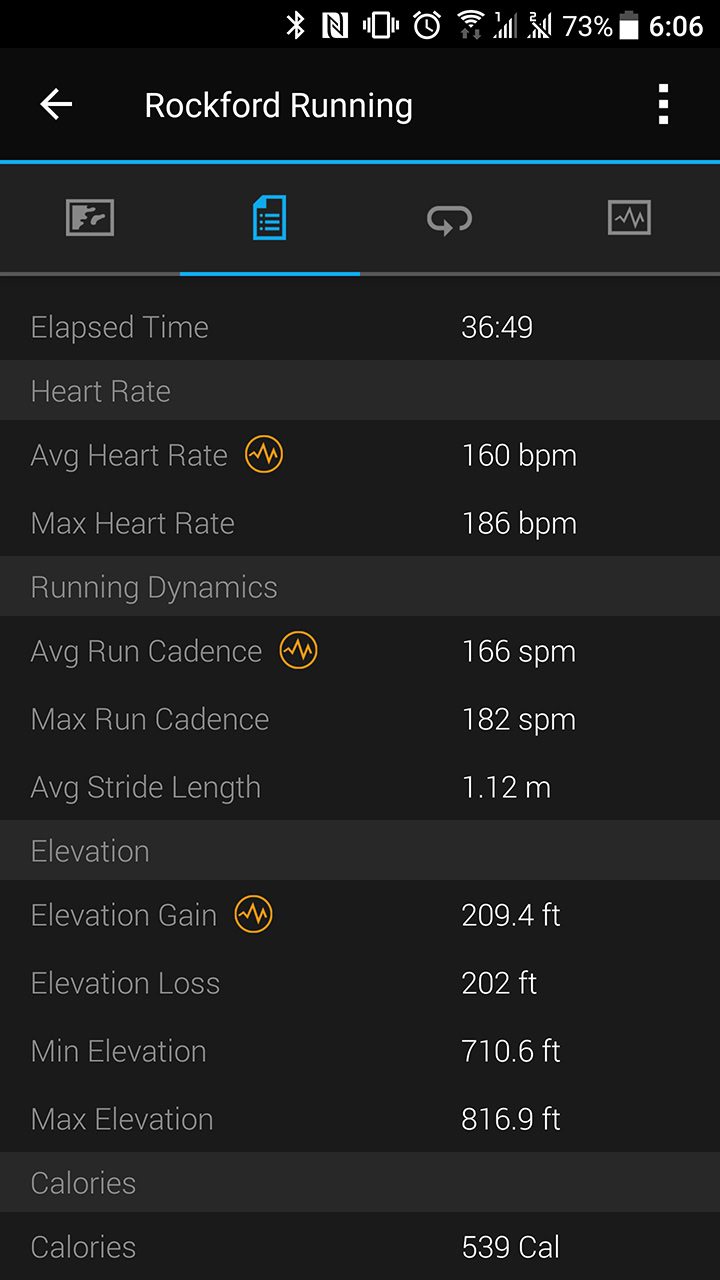Tap chart icon beside Avg Heart Rate
This screenshot has width=720, height=1280.
265,455
